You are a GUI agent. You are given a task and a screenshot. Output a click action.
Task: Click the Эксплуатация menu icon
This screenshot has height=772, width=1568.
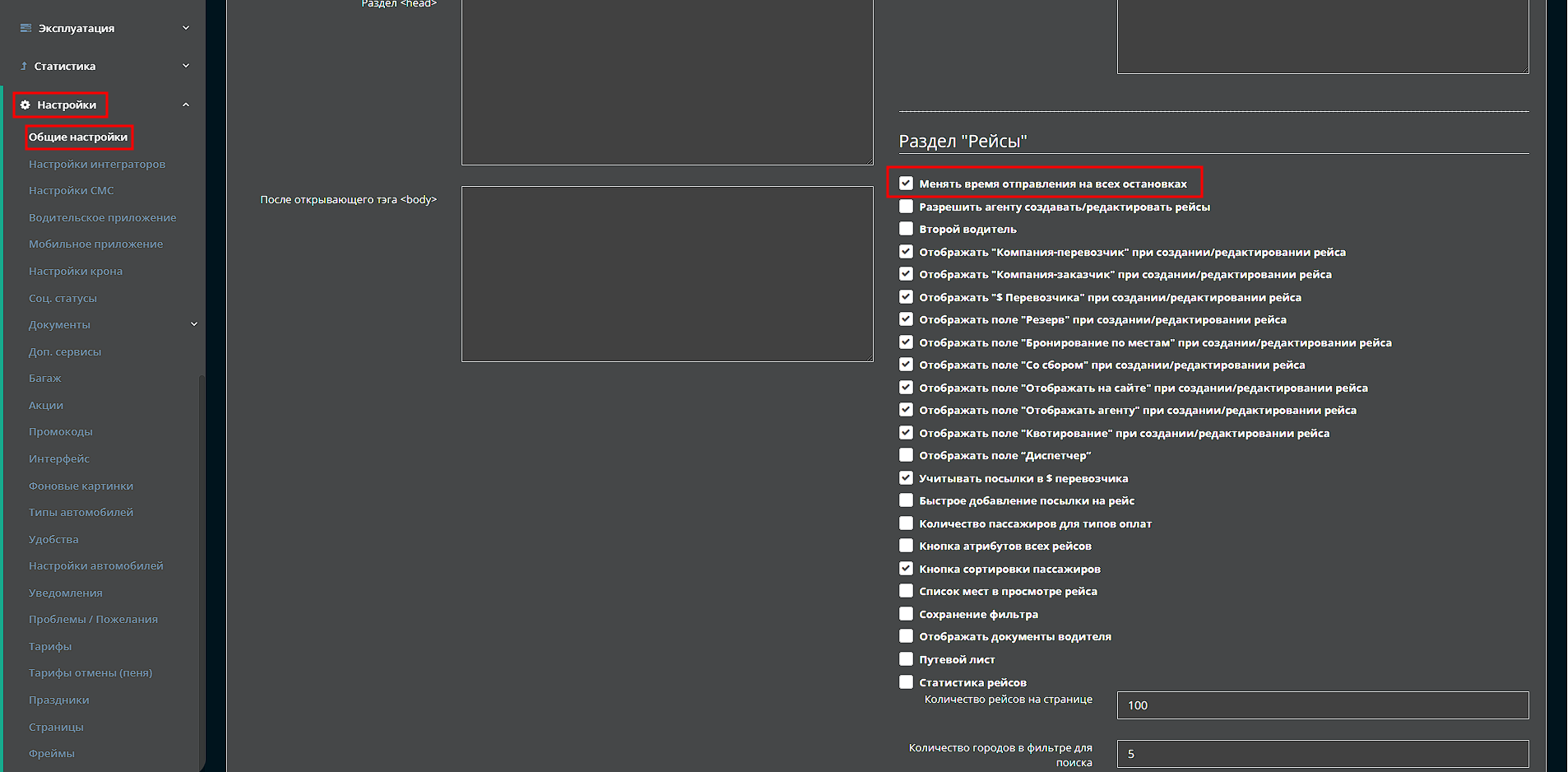click(x=26, y=28)
